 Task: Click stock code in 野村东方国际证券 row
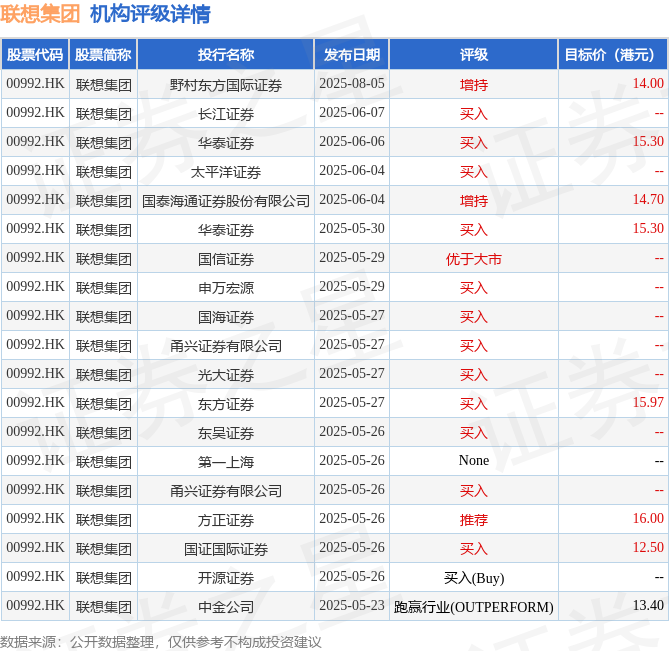(x=35, y=84)
